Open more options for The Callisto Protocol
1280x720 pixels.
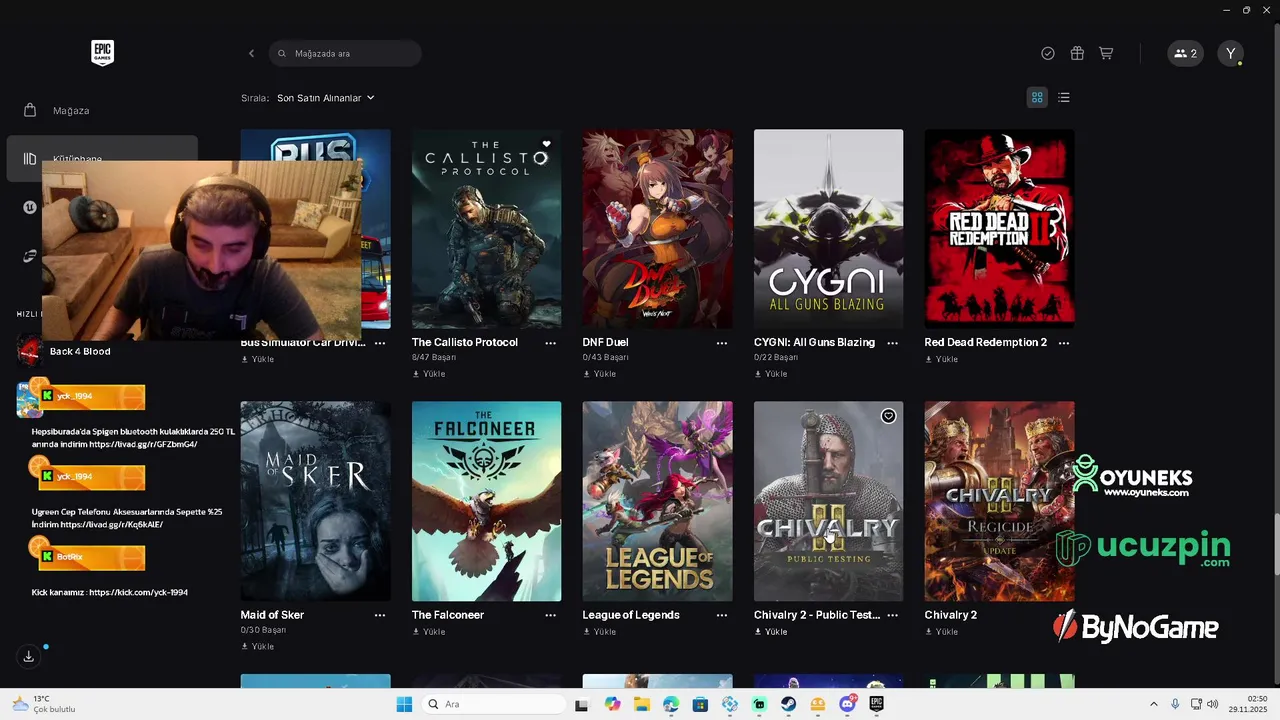pyautogui.click(x=551, y=343)
